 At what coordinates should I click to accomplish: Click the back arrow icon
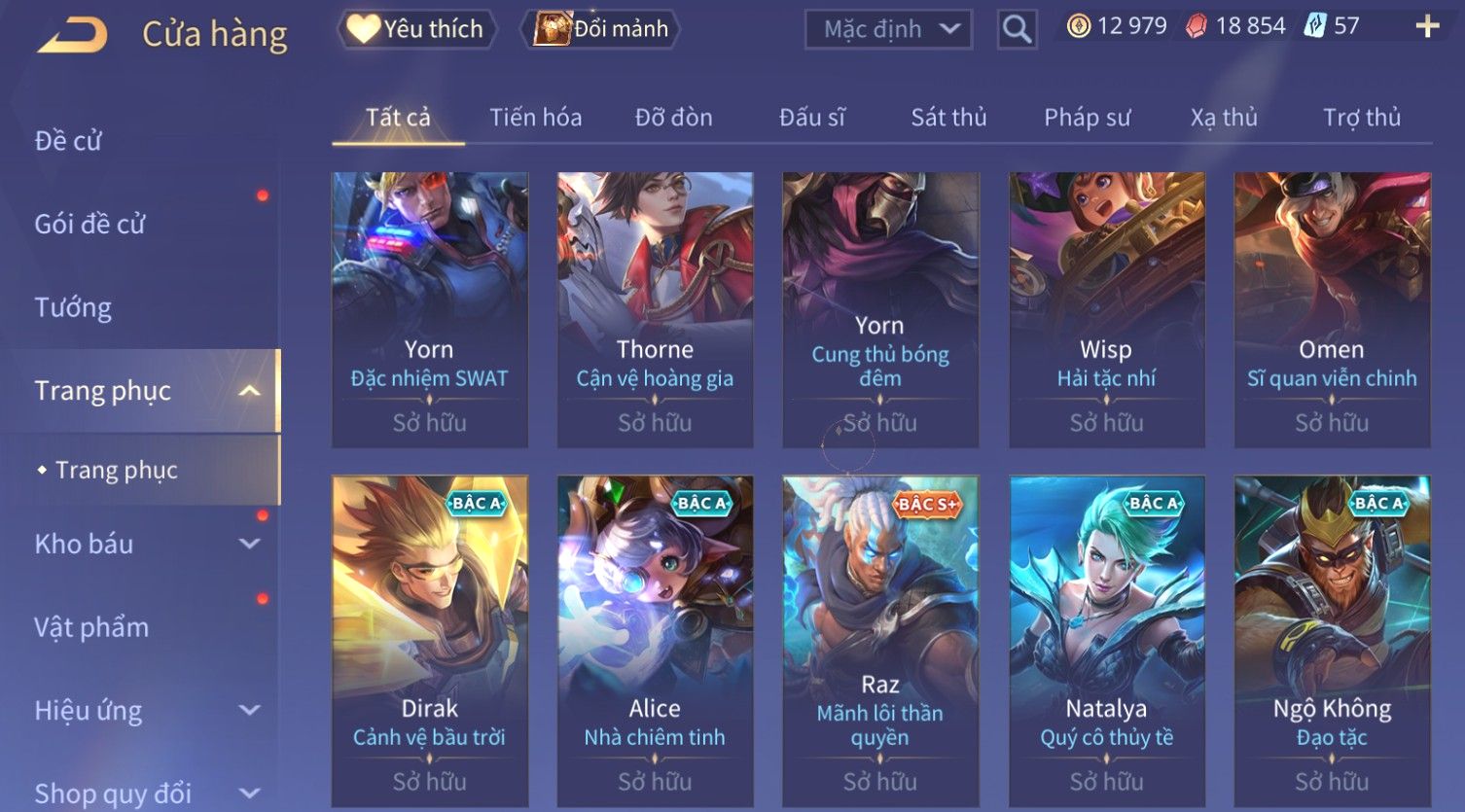point(72,35)
